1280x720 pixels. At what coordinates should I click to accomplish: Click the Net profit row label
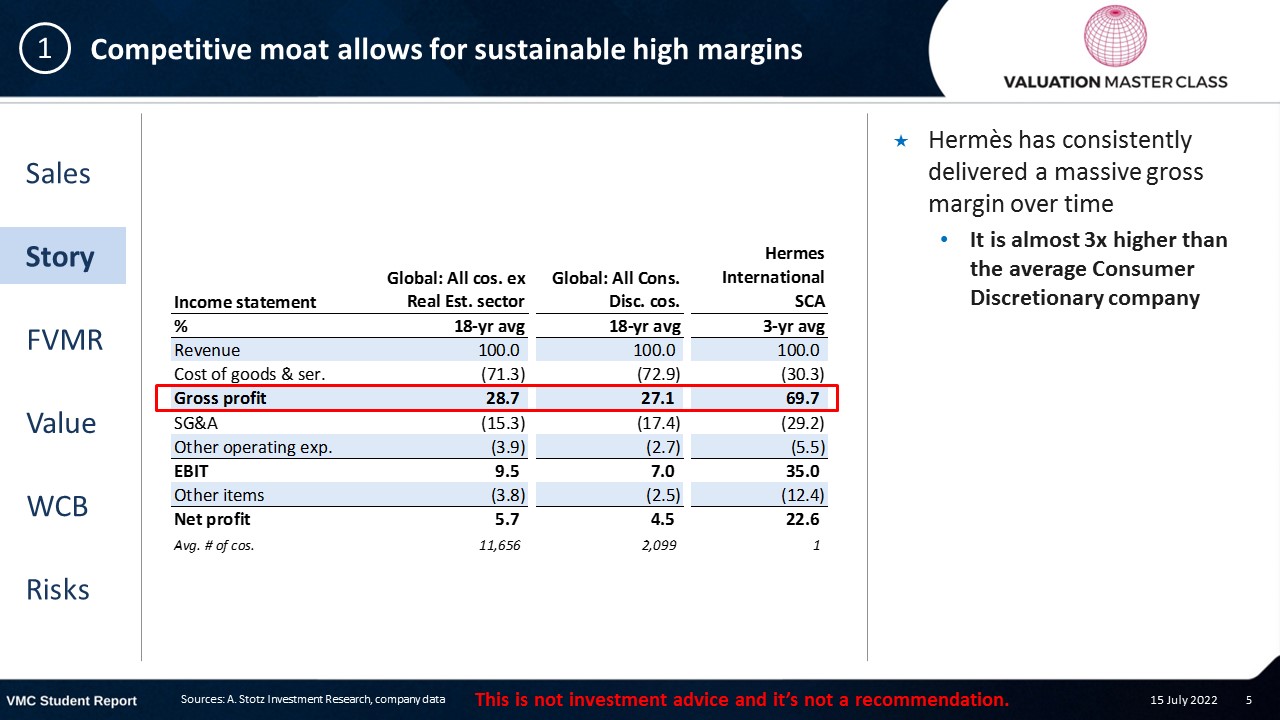[x=212, y=519]
